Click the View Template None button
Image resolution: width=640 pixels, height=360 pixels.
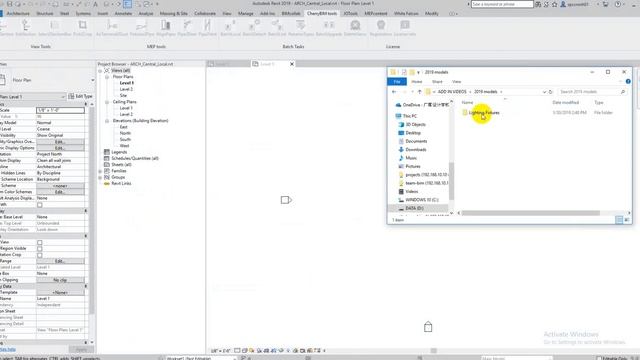click(60, 293)
